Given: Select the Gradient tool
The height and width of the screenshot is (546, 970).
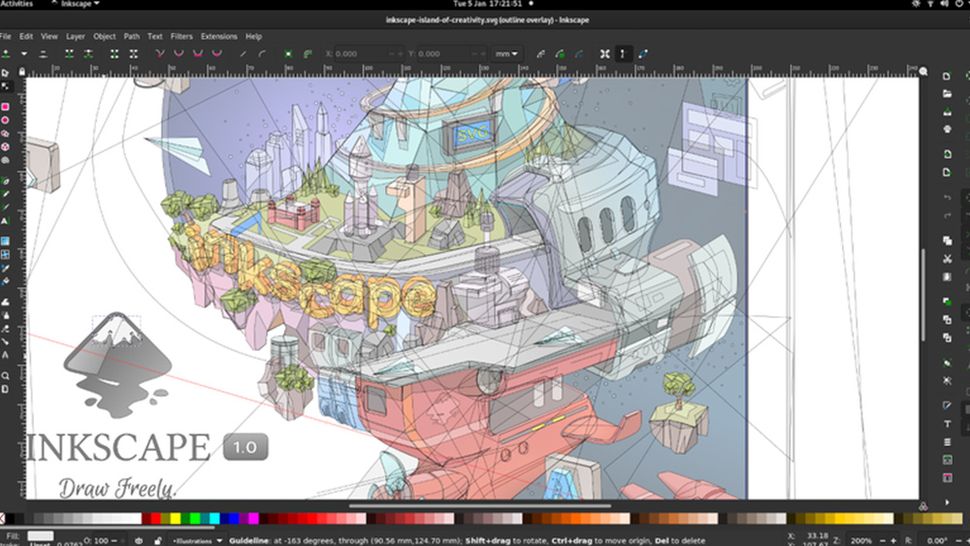Looking at the screenshot, I should pos(6,241).
